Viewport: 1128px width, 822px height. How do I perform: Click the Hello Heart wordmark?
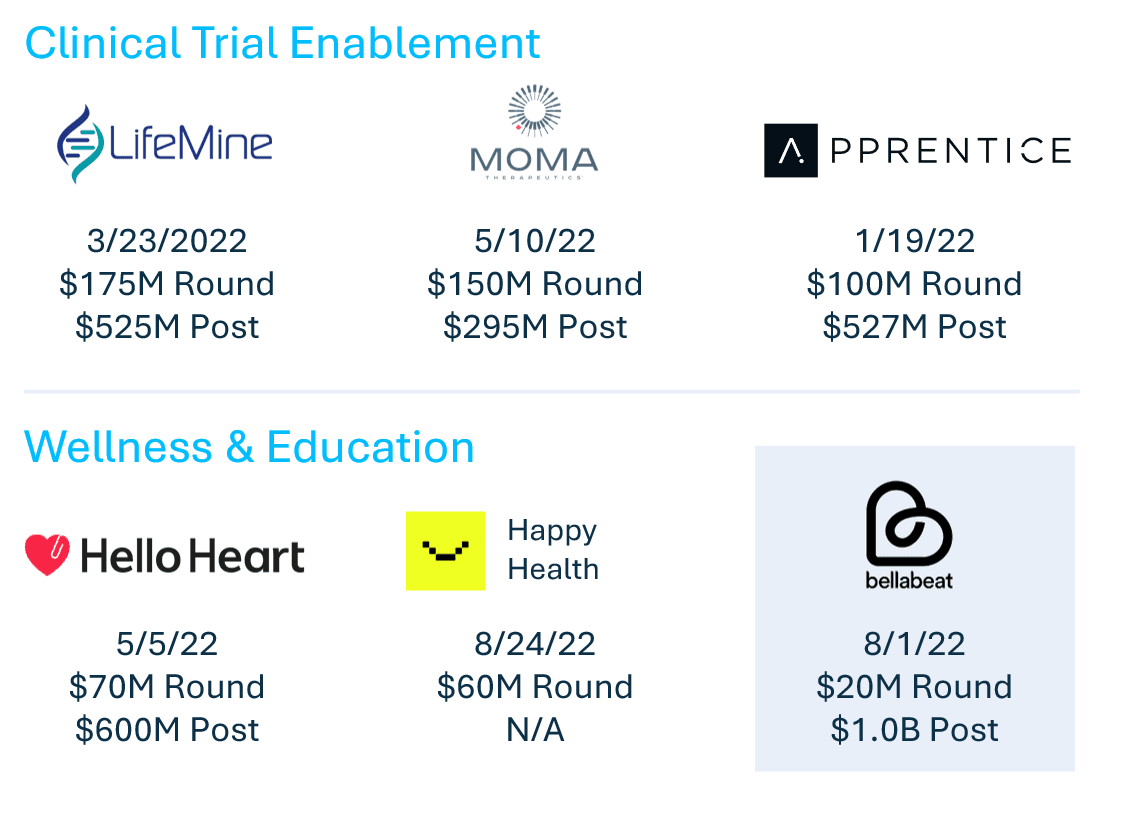(192, 556)
